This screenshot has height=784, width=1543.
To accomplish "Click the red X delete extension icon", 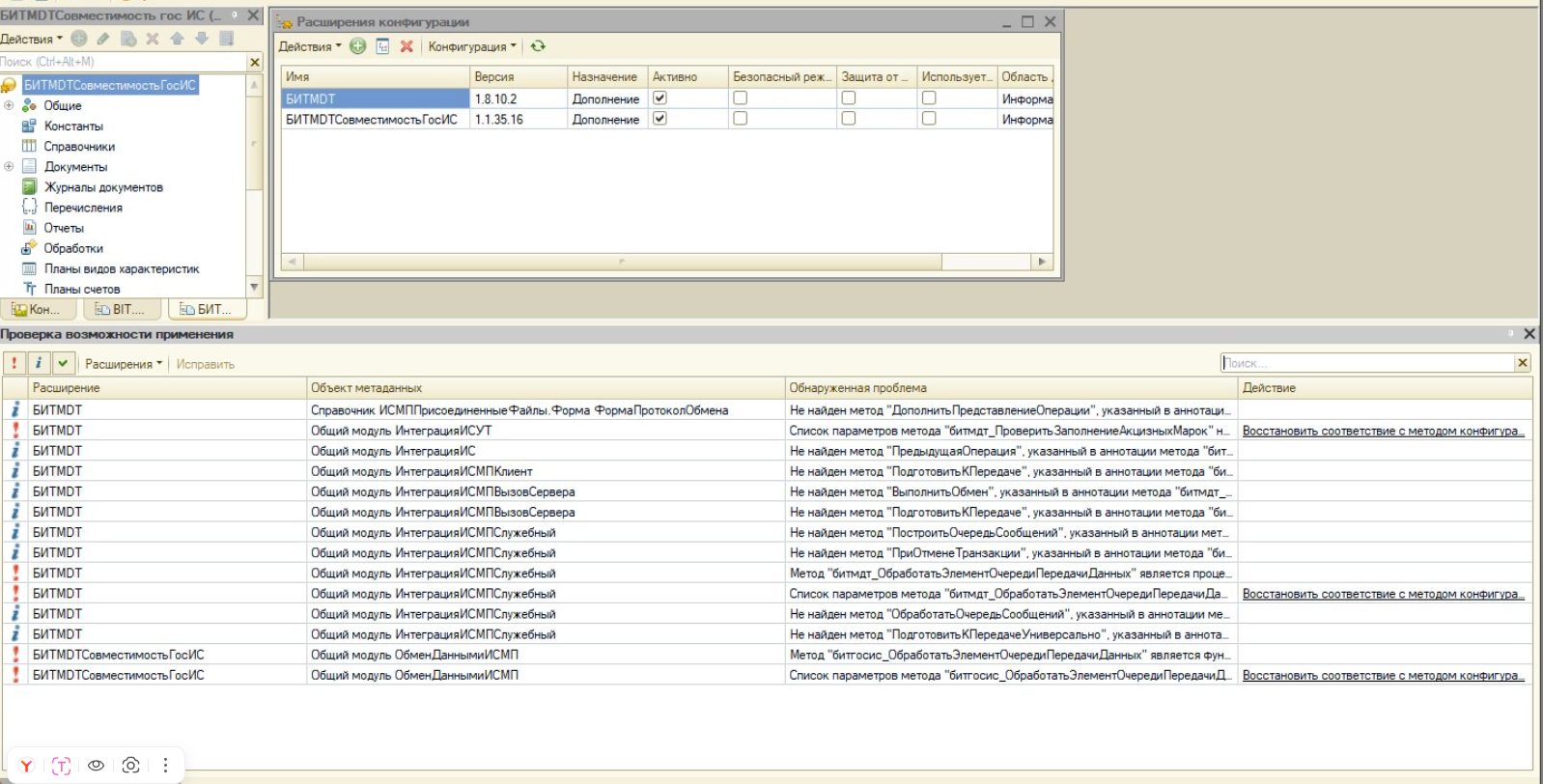I will tap(407, 46).
